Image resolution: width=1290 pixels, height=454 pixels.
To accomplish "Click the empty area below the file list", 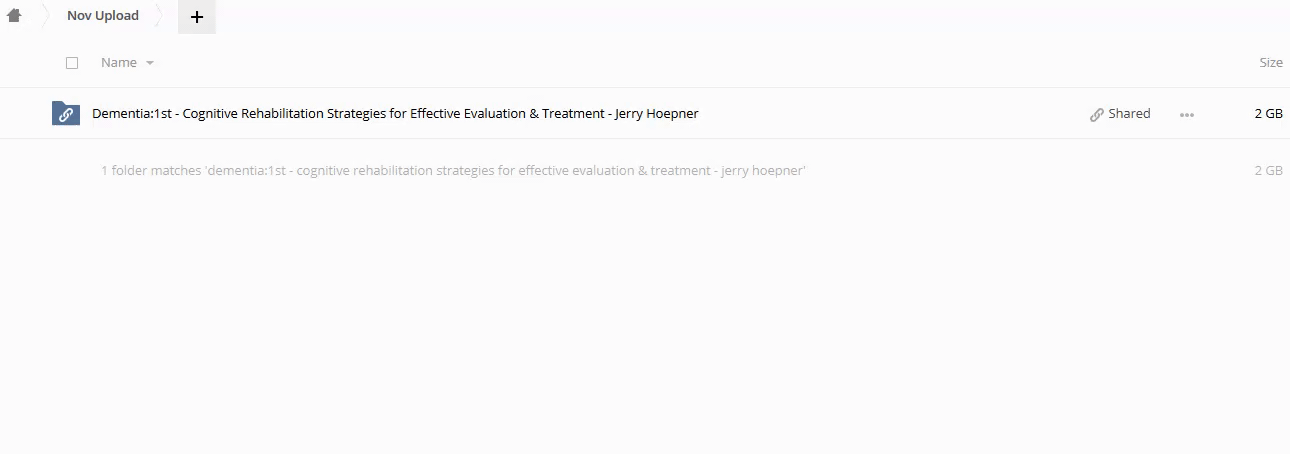I will 645,320.
